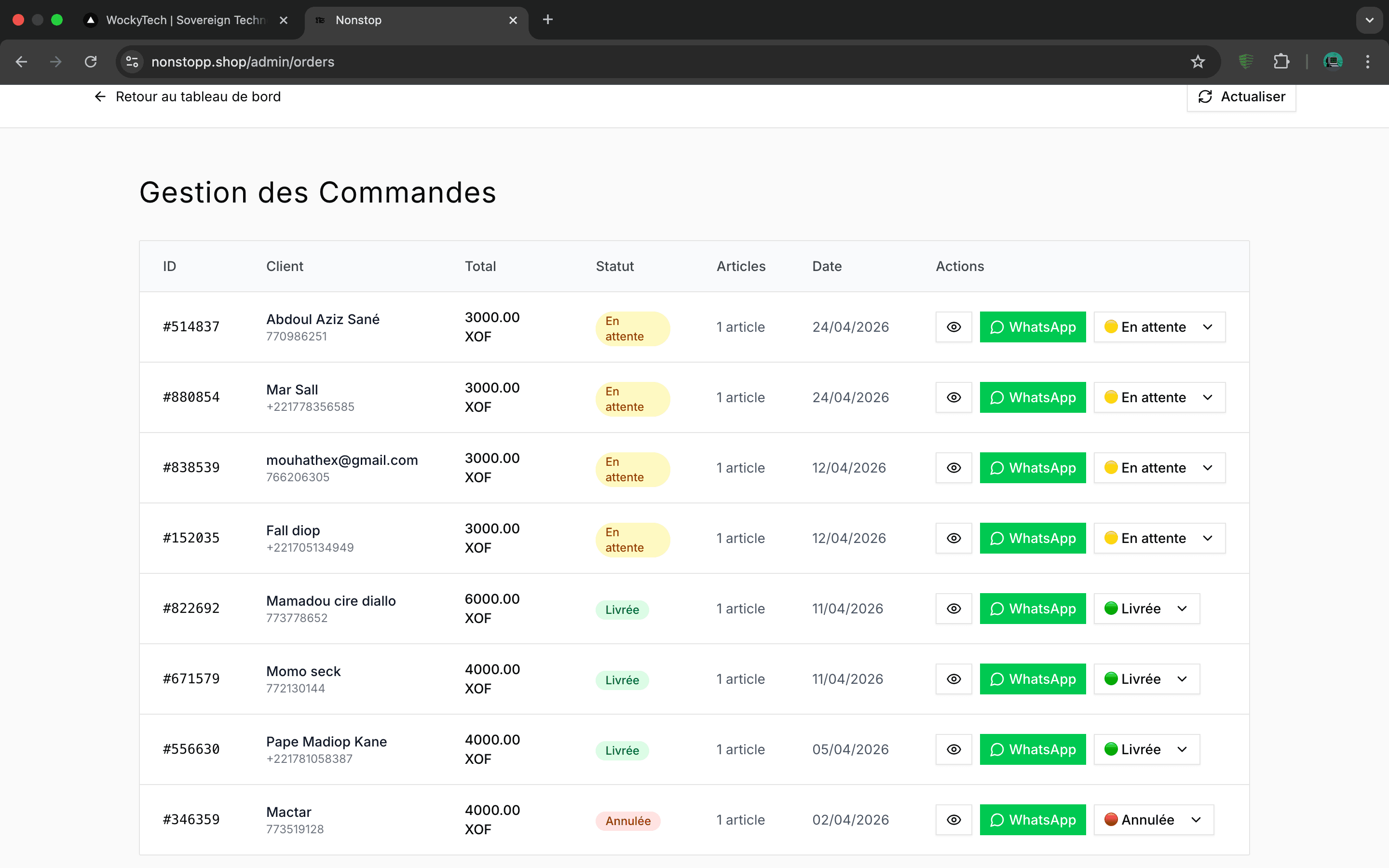Expand the tab search chevron
Image resolution: width=1389 pixels, height=868 pixels.
1370,20
